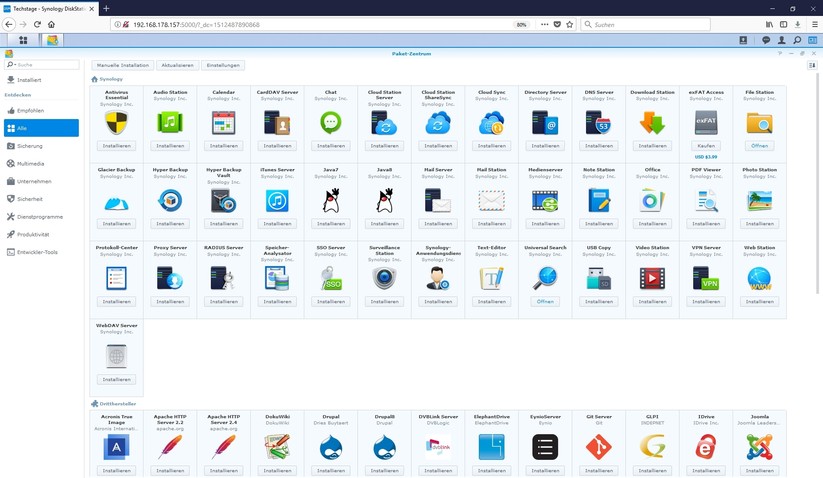Image resolution: width=823 pixels, height=478 pixels.
Task: Click the Antivirus Essential shield icon
Action: coord(117,122)
